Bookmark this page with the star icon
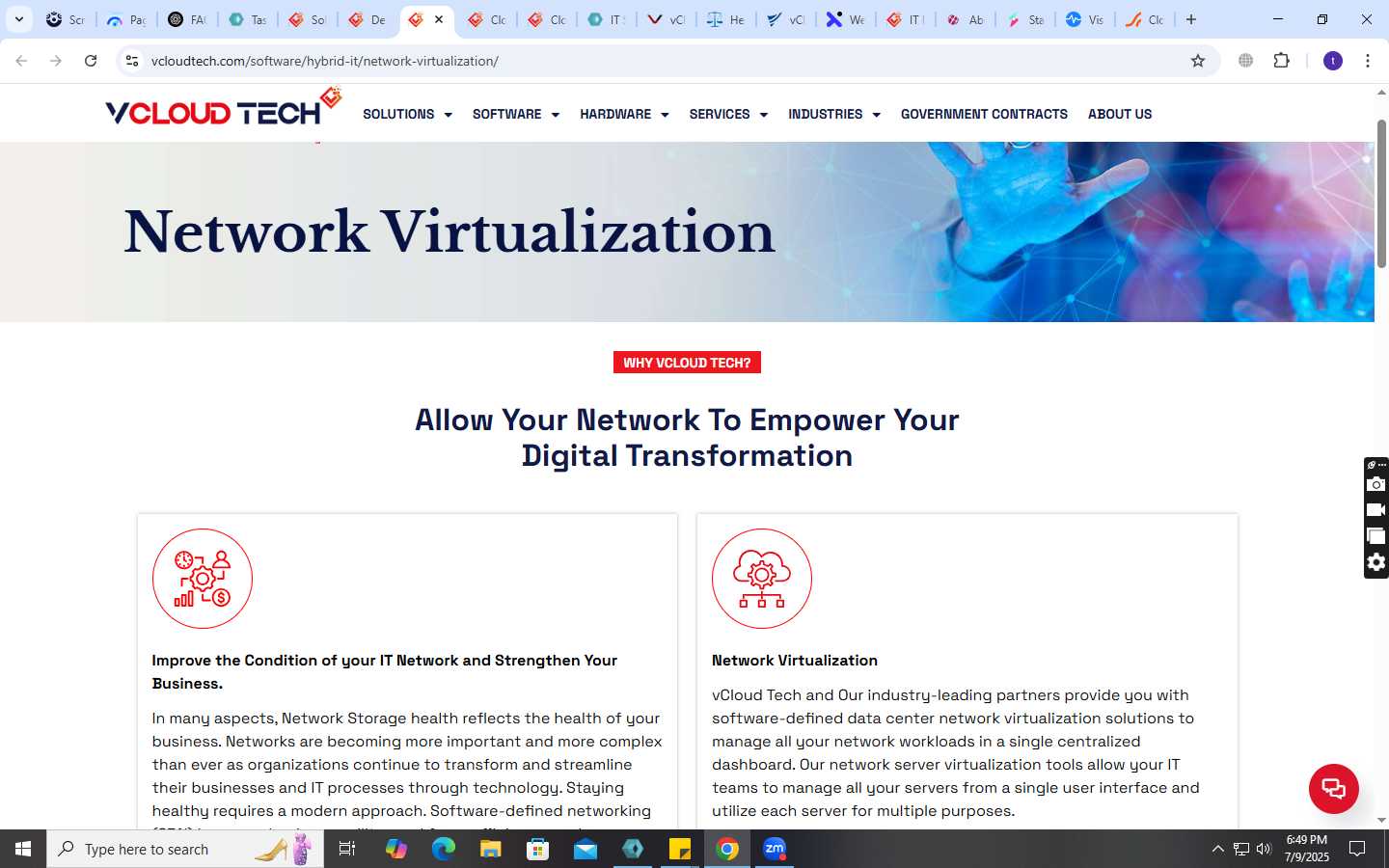 (1198, 61)
